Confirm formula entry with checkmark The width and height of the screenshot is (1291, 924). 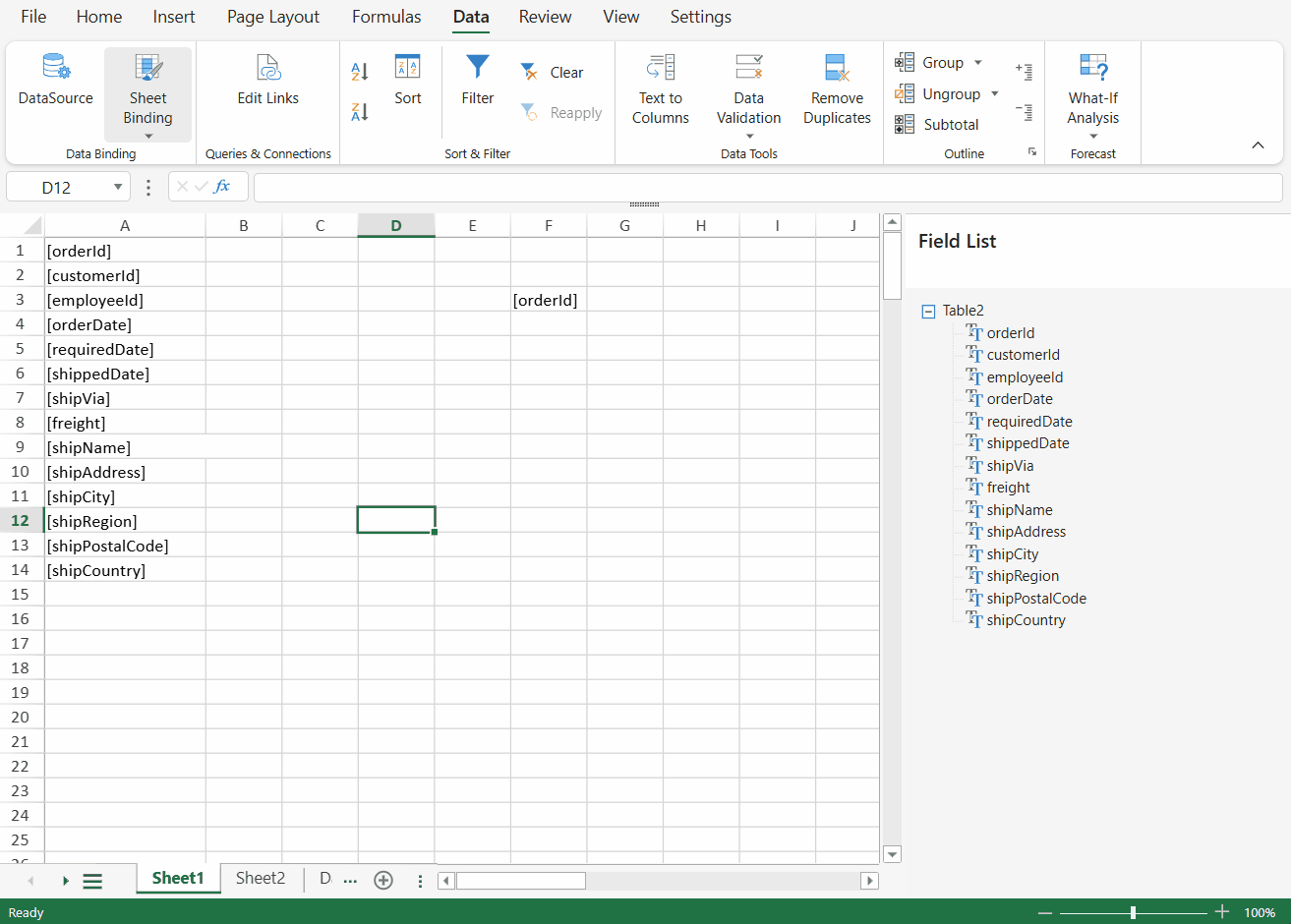tap(202, 187)
